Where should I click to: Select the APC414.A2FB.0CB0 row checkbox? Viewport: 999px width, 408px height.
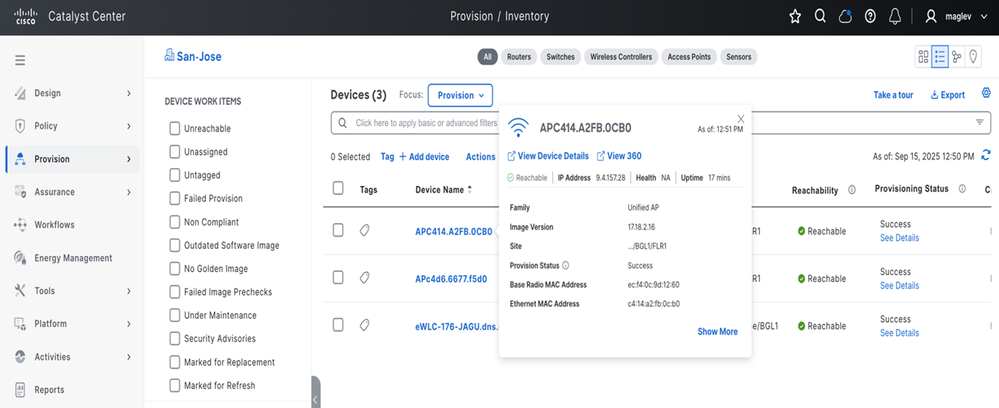[x=338, y=230]
